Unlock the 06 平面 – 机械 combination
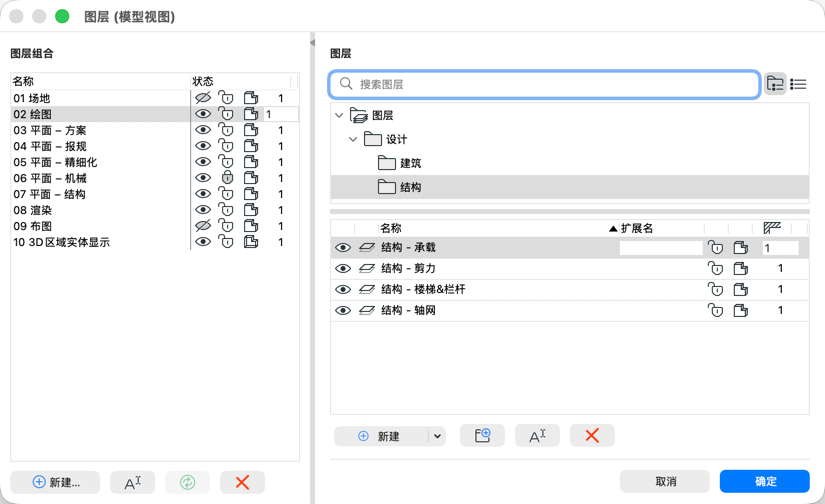Image resolution: width=825 pixels, height=504 pixels. coord(227,178)
